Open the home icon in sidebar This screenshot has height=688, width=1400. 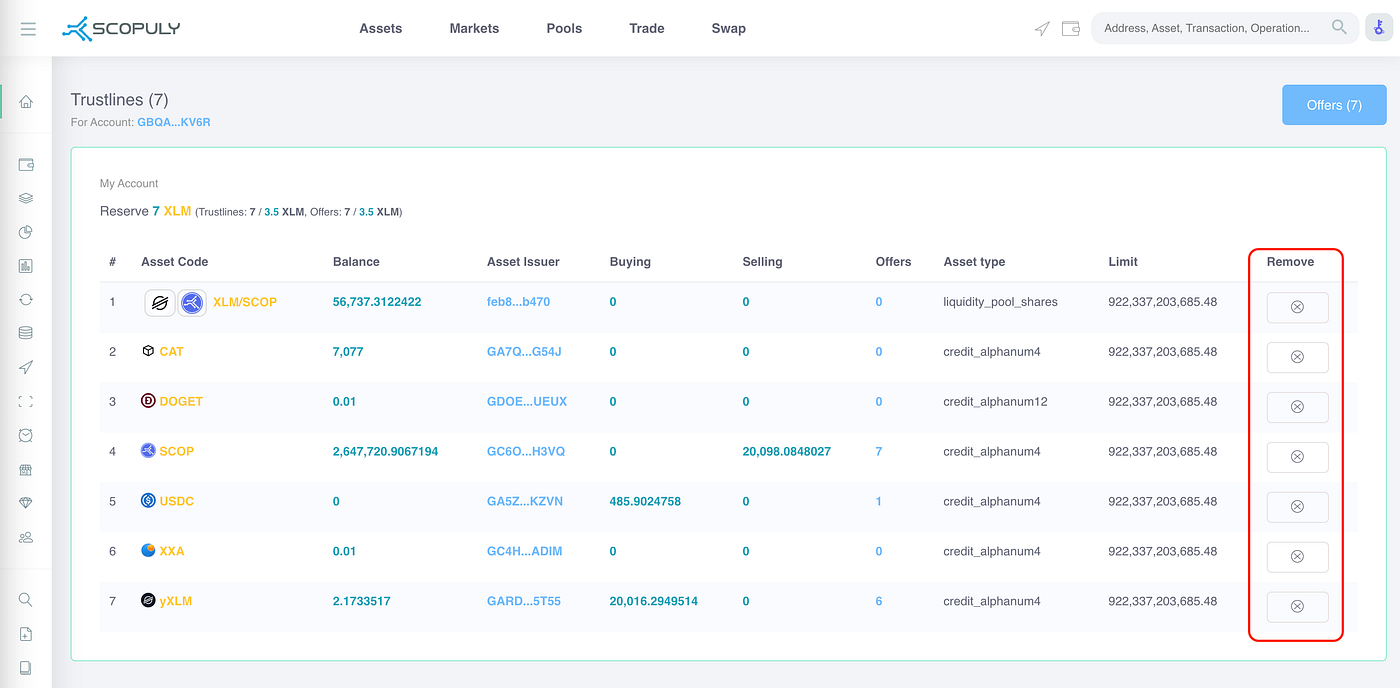26,101
